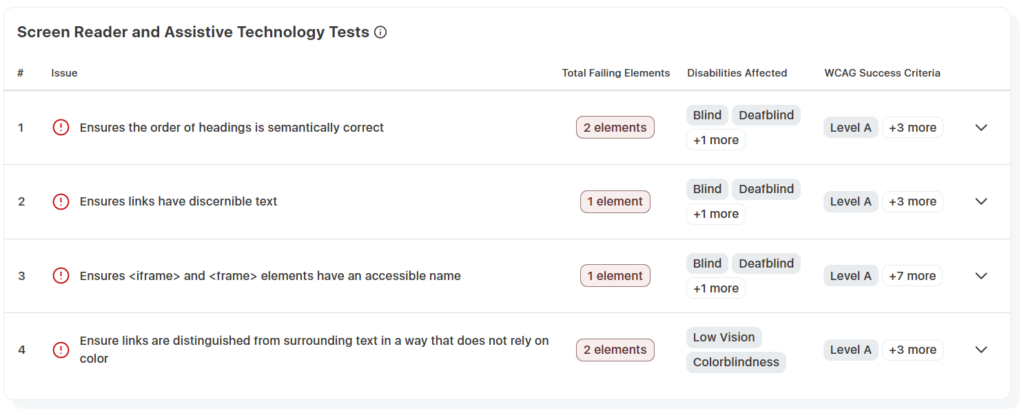Screen dimensions: 1024x409
Task: Open the '1 element' badge for iframe issue
Action: click(x=615, y=276)
